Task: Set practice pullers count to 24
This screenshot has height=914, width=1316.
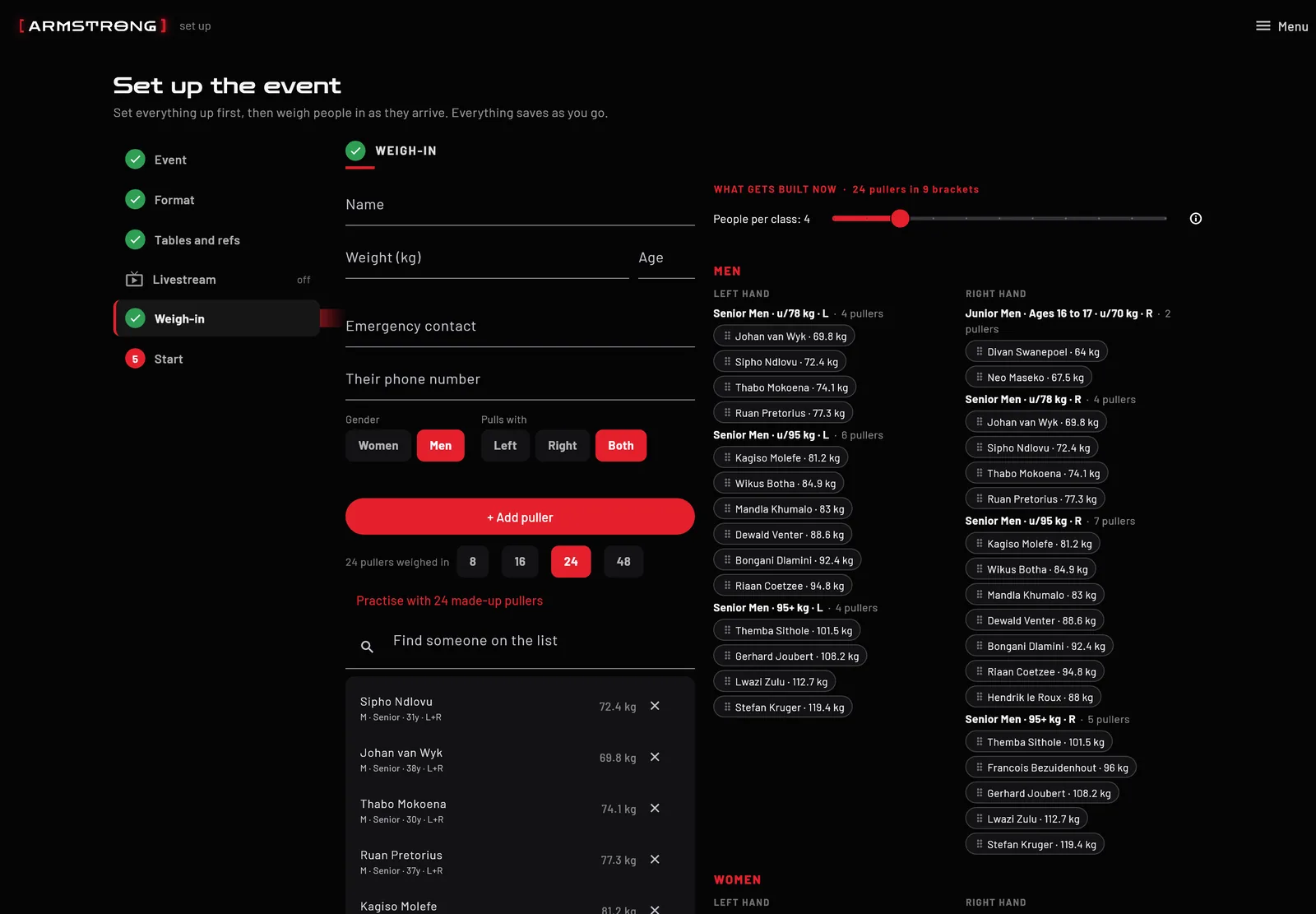Action: pos(571,562)
